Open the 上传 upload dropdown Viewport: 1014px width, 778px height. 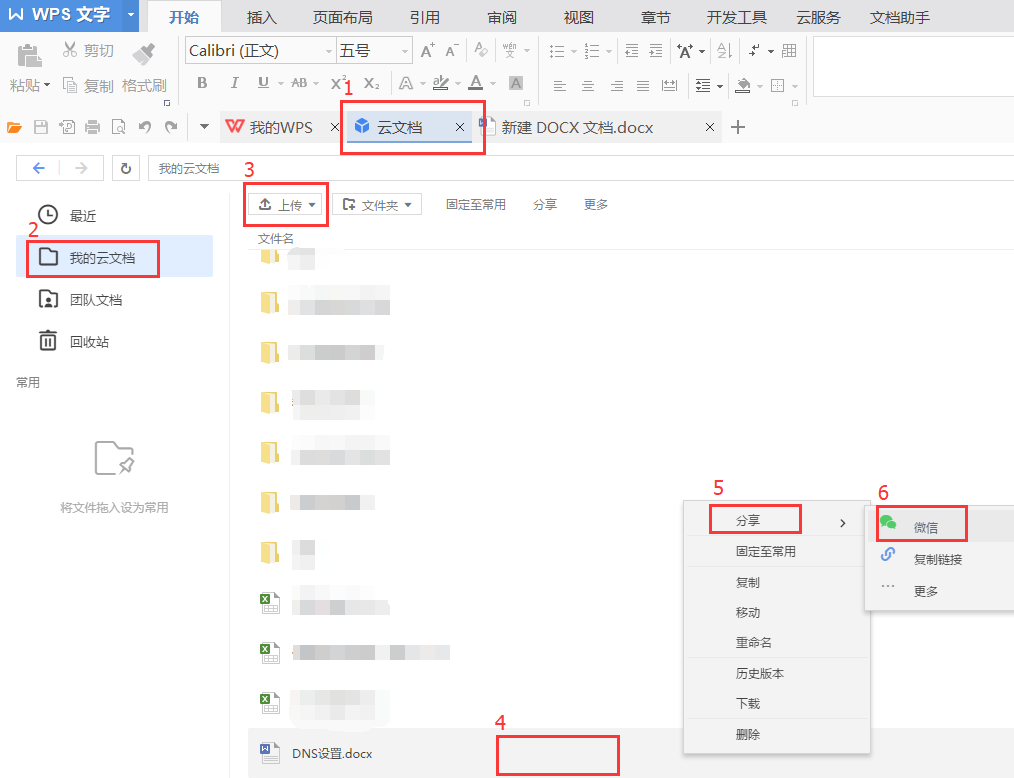(288, 205)
